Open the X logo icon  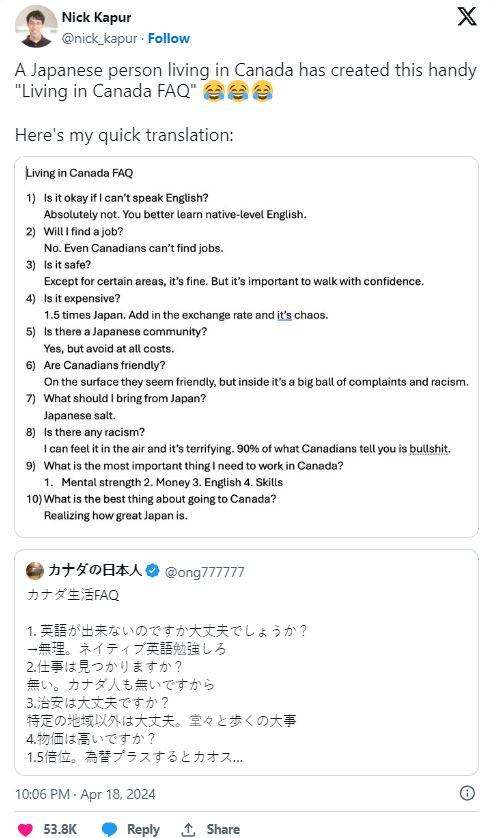pos(467,17)
